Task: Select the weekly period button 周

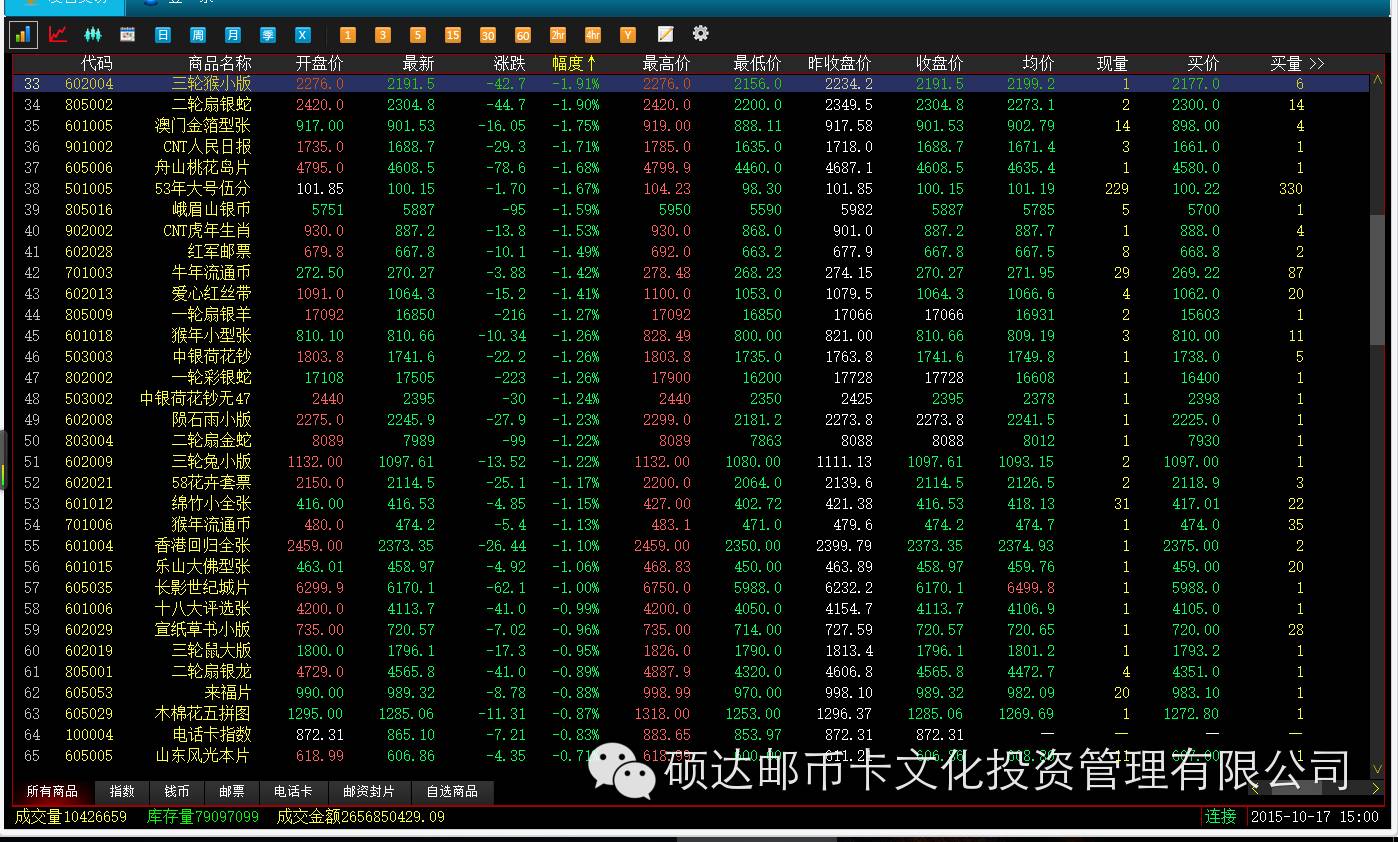Action: pyautogui.click(x=198, y=35)
